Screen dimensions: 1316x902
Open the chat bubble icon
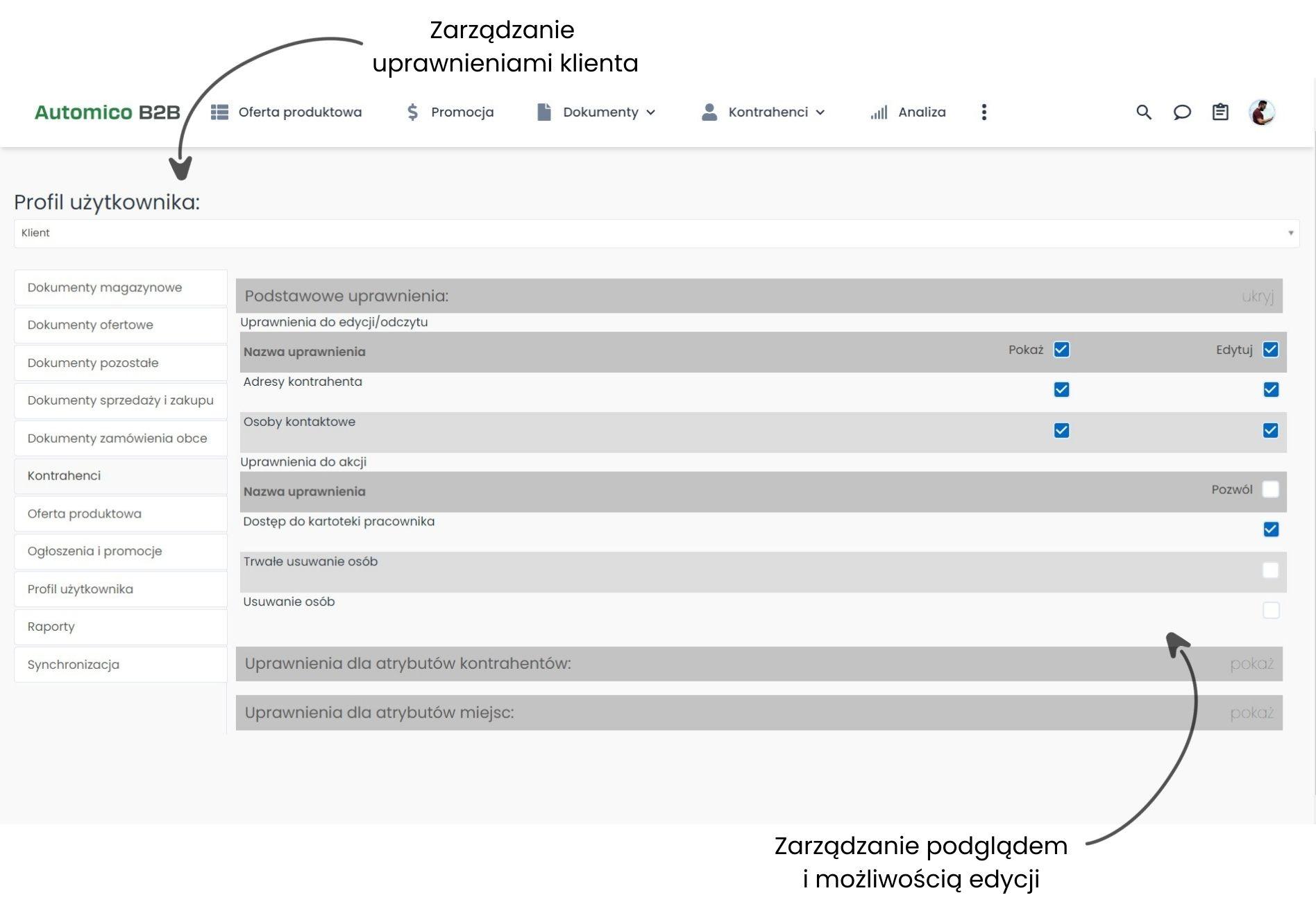coord(1182,112)
